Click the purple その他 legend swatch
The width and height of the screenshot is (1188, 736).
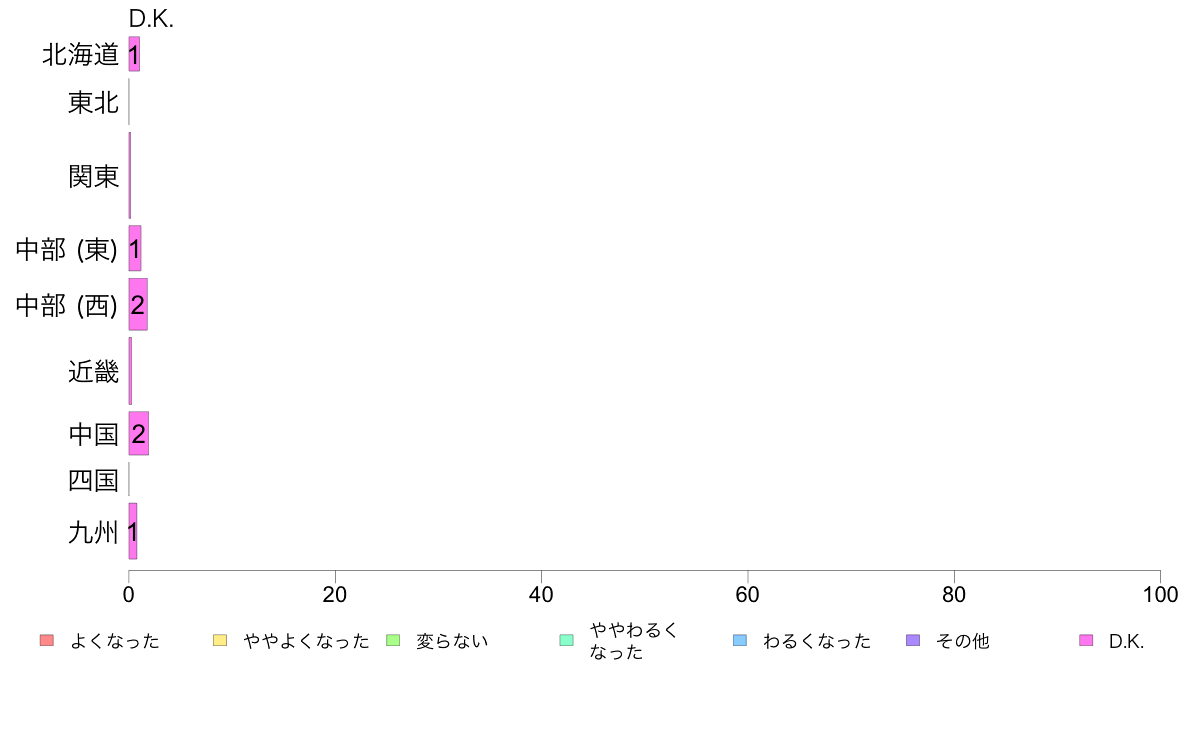[914, 640]
